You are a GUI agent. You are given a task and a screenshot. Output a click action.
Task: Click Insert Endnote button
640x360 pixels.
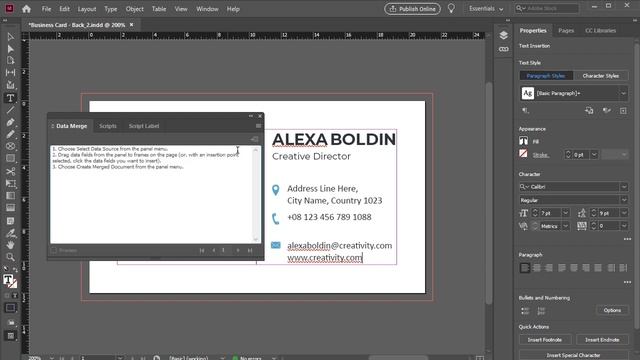tap(602, 340)
